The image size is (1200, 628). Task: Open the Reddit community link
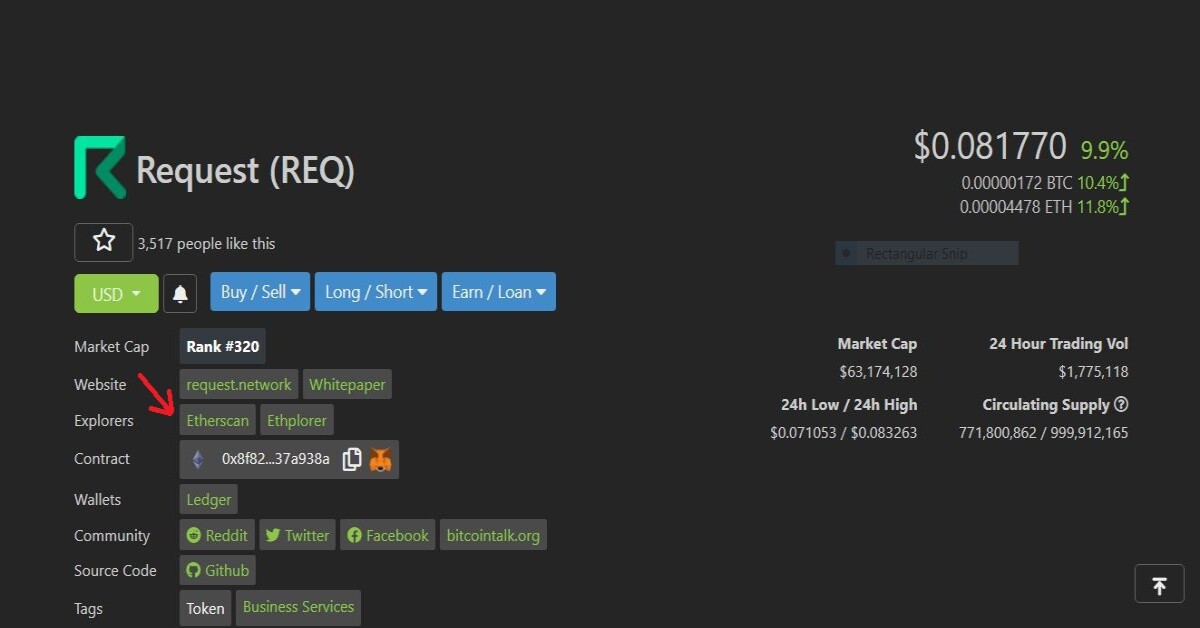pyautogui.click(x=217, y=535)
